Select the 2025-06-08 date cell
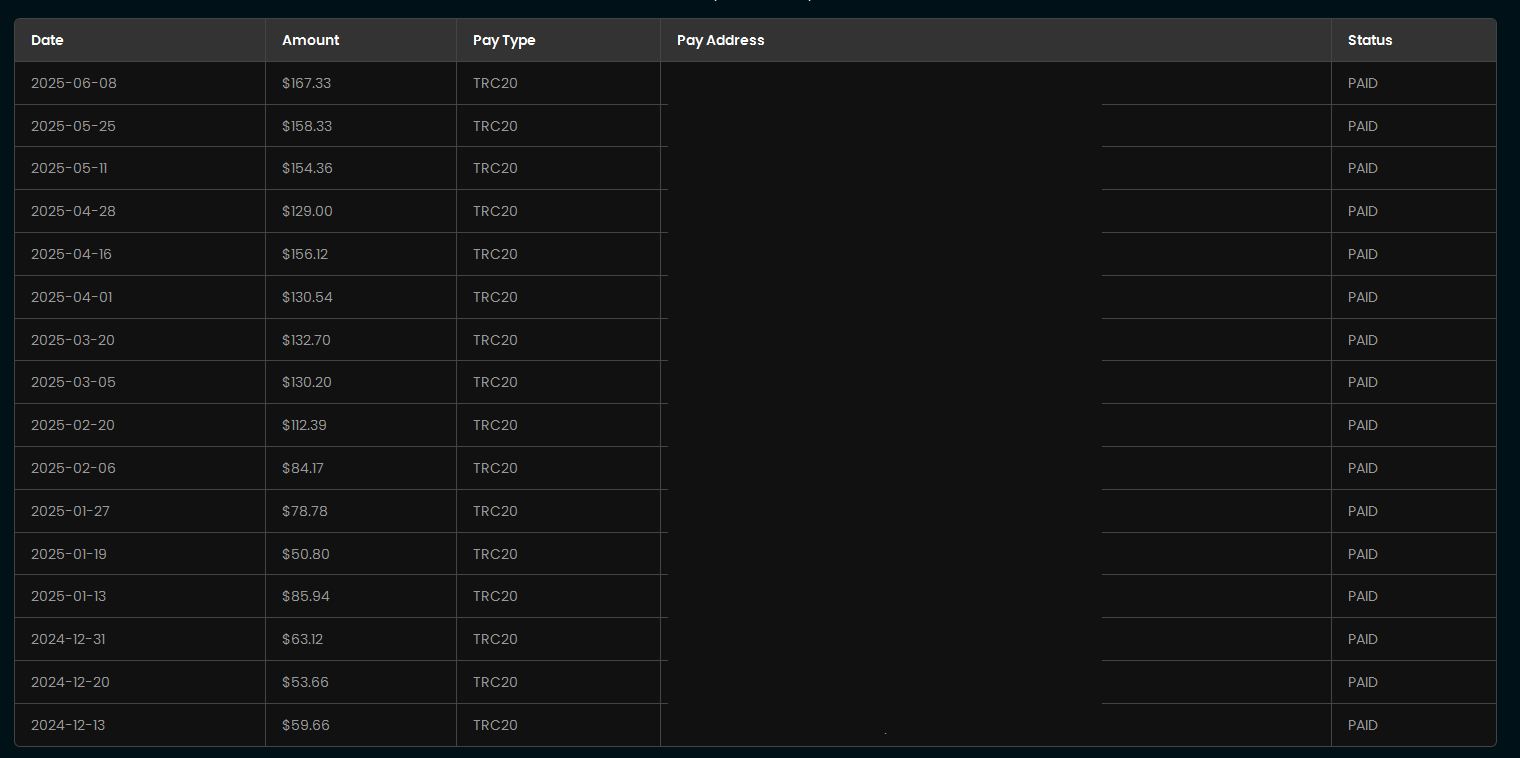This screenshot has width=1520, height=758. tap(74, 83)
